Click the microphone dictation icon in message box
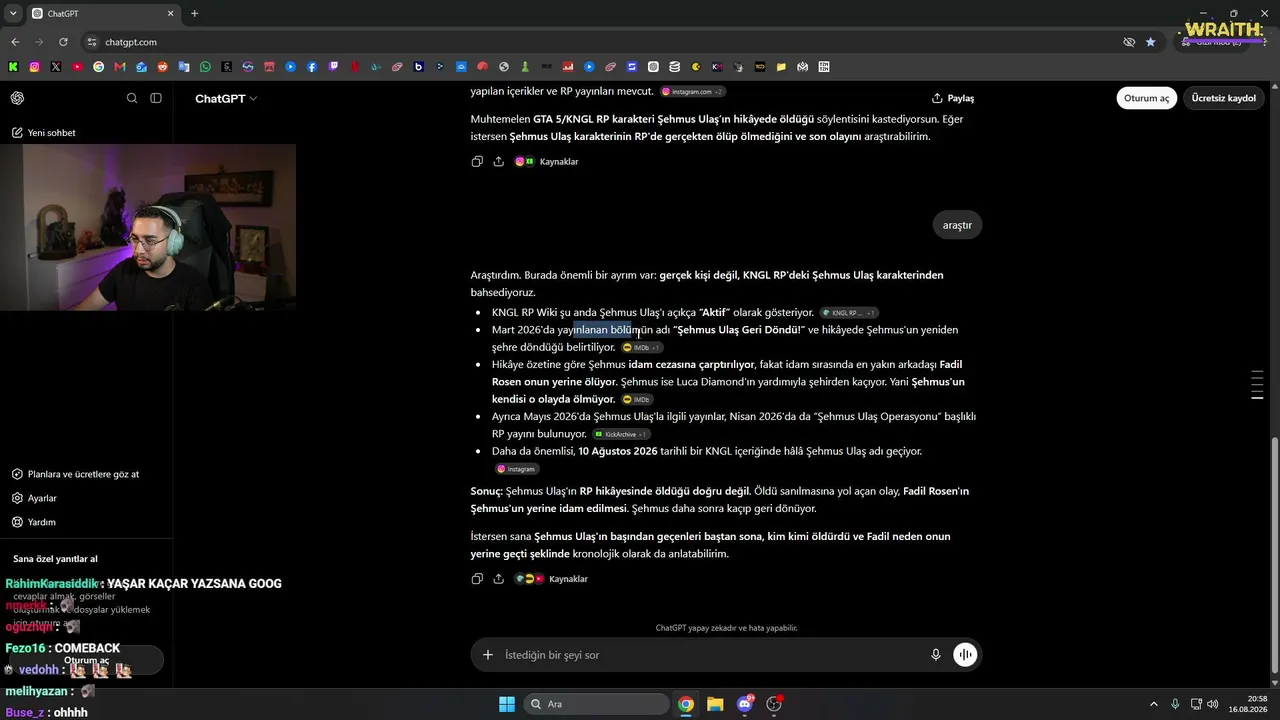 tap(936, 655)
